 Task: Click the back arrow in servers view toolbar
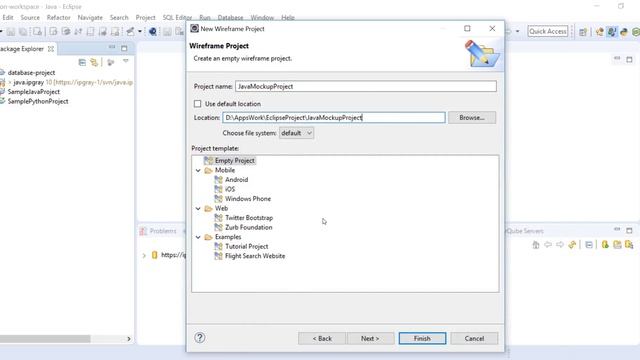(548, 245)
